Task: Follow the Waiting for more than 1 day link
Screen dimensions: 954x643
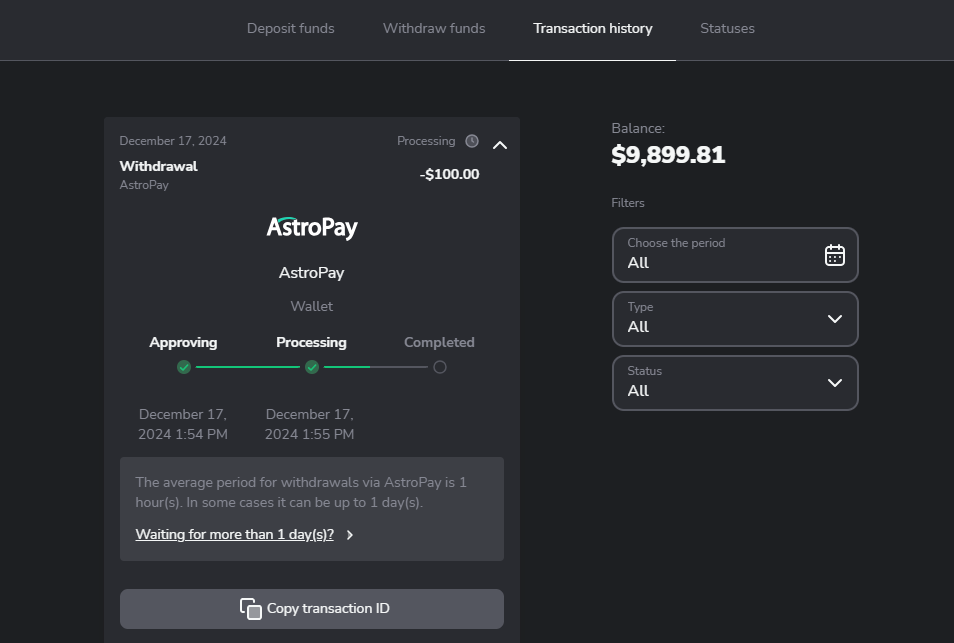Action: [x=235, y=535]
